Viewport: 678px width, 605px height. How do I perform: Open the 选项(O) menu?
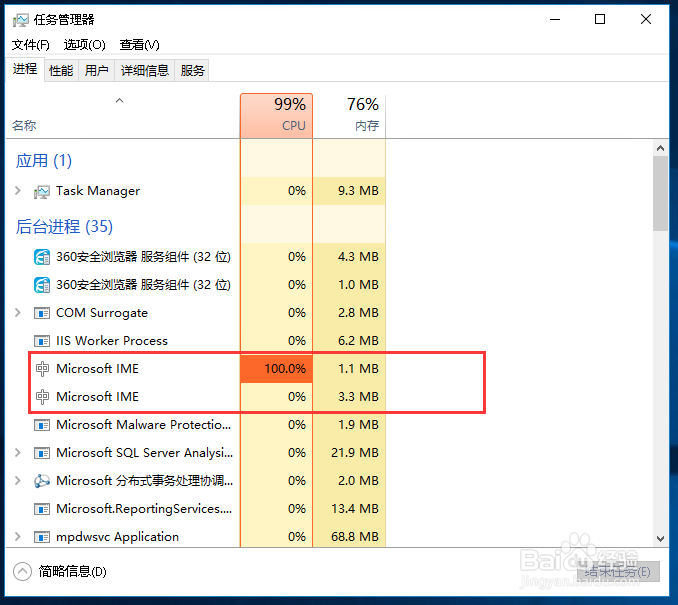pyautogui.click(x=85, y=45)
